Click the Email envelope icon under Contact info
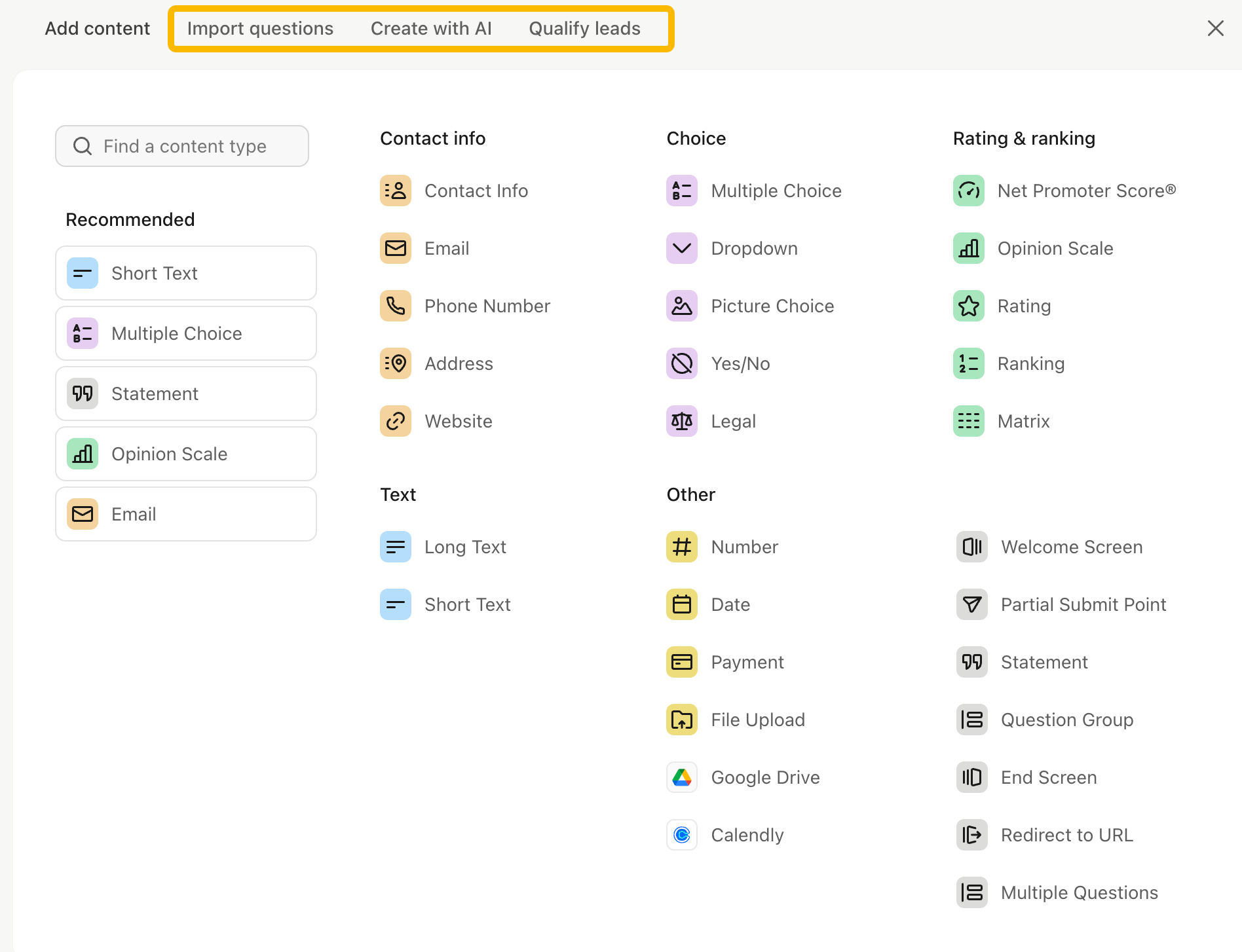Screen dimensions: 1242x952 click(x=396, y=248)
